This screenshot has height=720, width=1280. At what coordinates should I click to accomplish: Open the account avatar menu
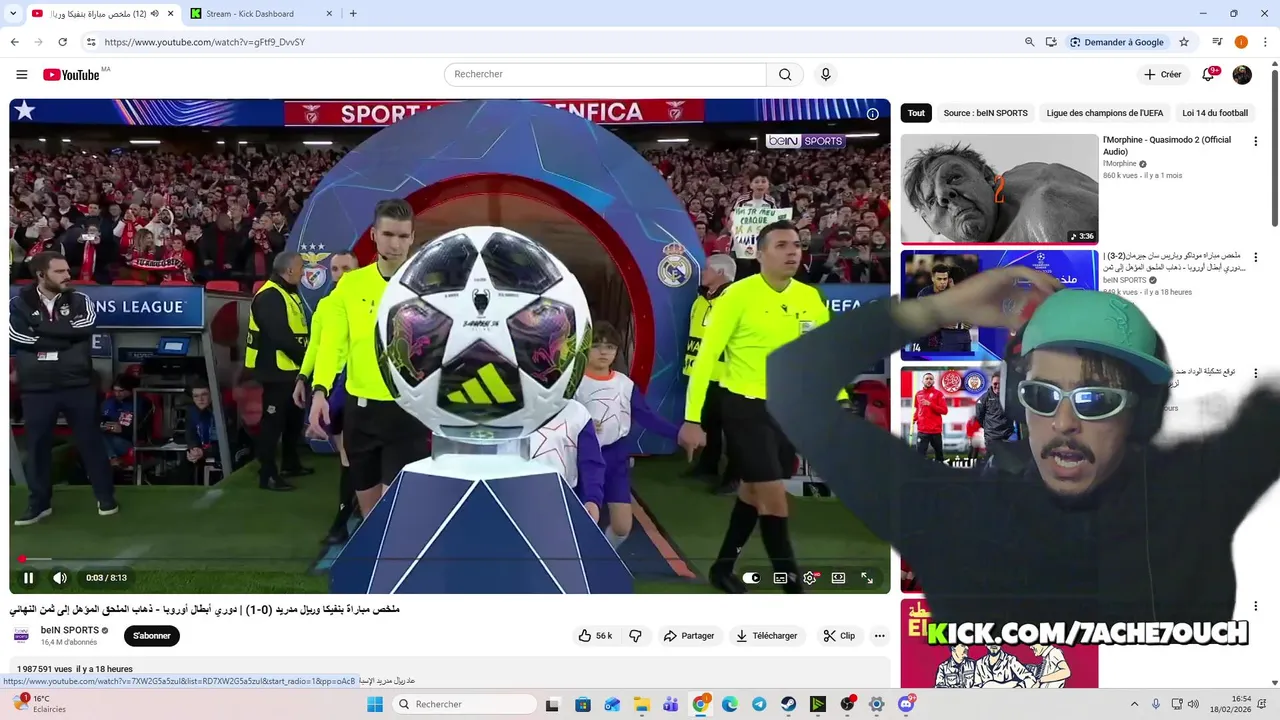1242,74
